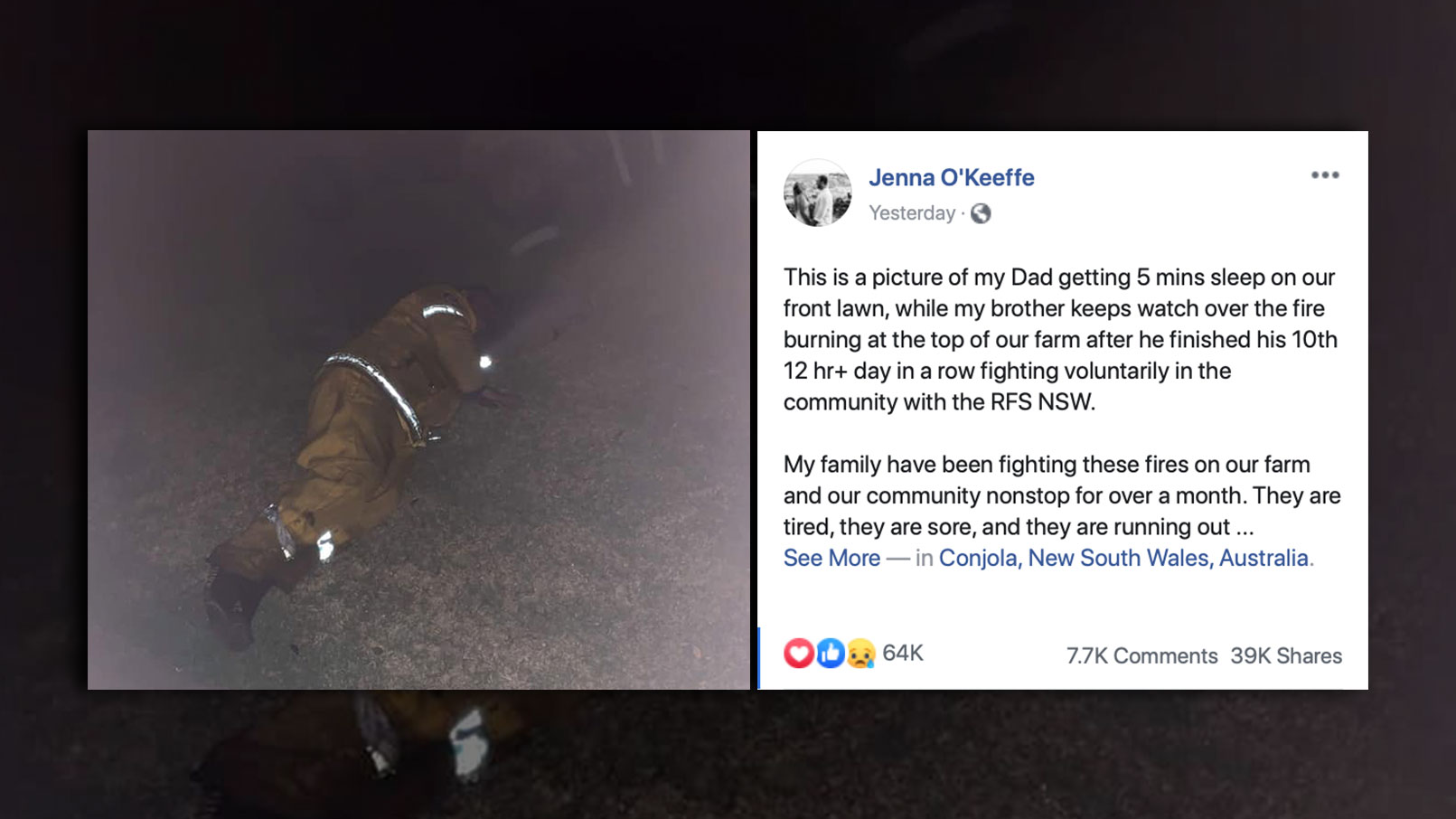Click the paragraph beginning 'This is a picture'

click(x=1060, y=340)
